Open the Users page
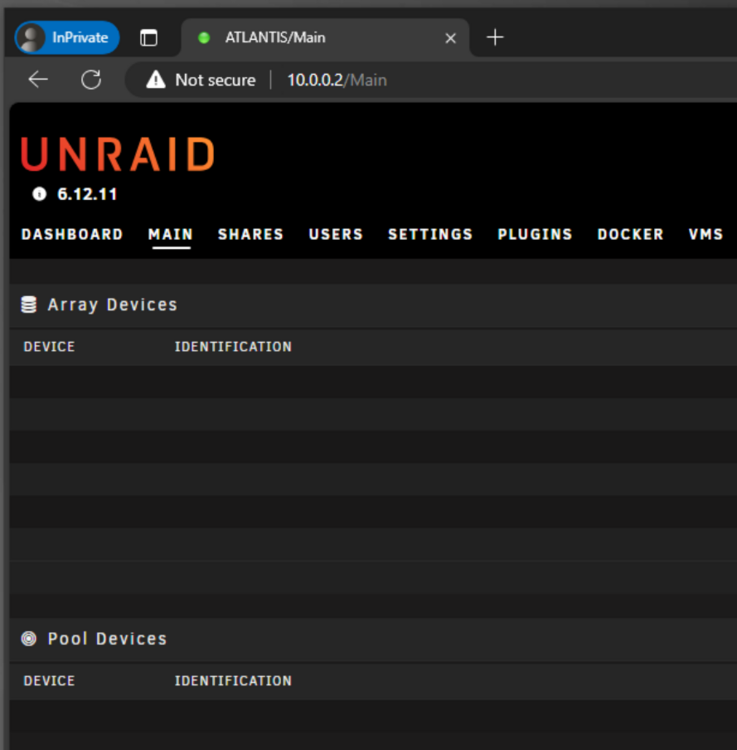Image resolution: width=737 pixels, height=750 pixels. click(336, 234)
